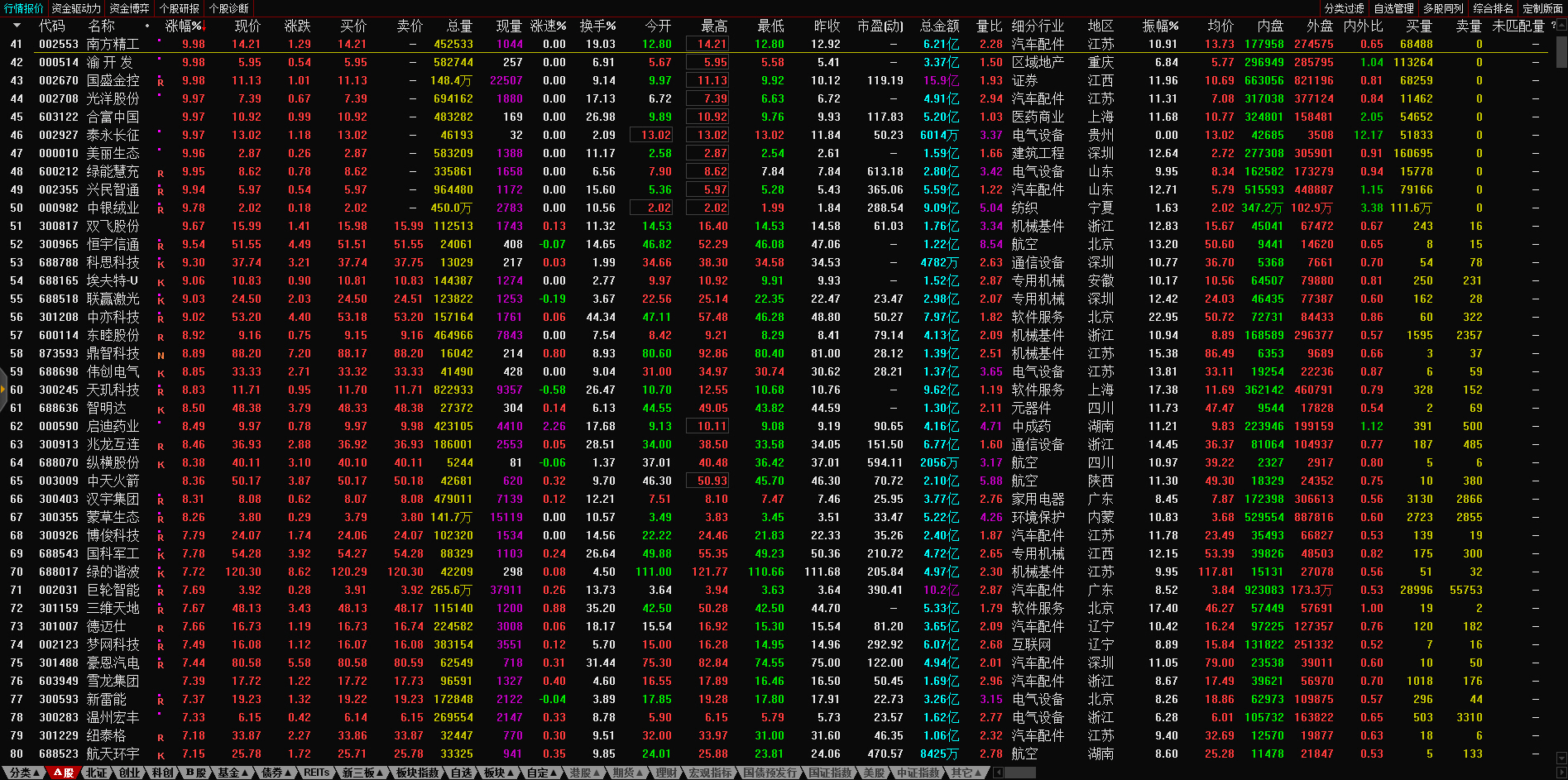Click the K marker beside 科思科技
Viewport: 1568px width, 780px height.
(x=161, y=263)
